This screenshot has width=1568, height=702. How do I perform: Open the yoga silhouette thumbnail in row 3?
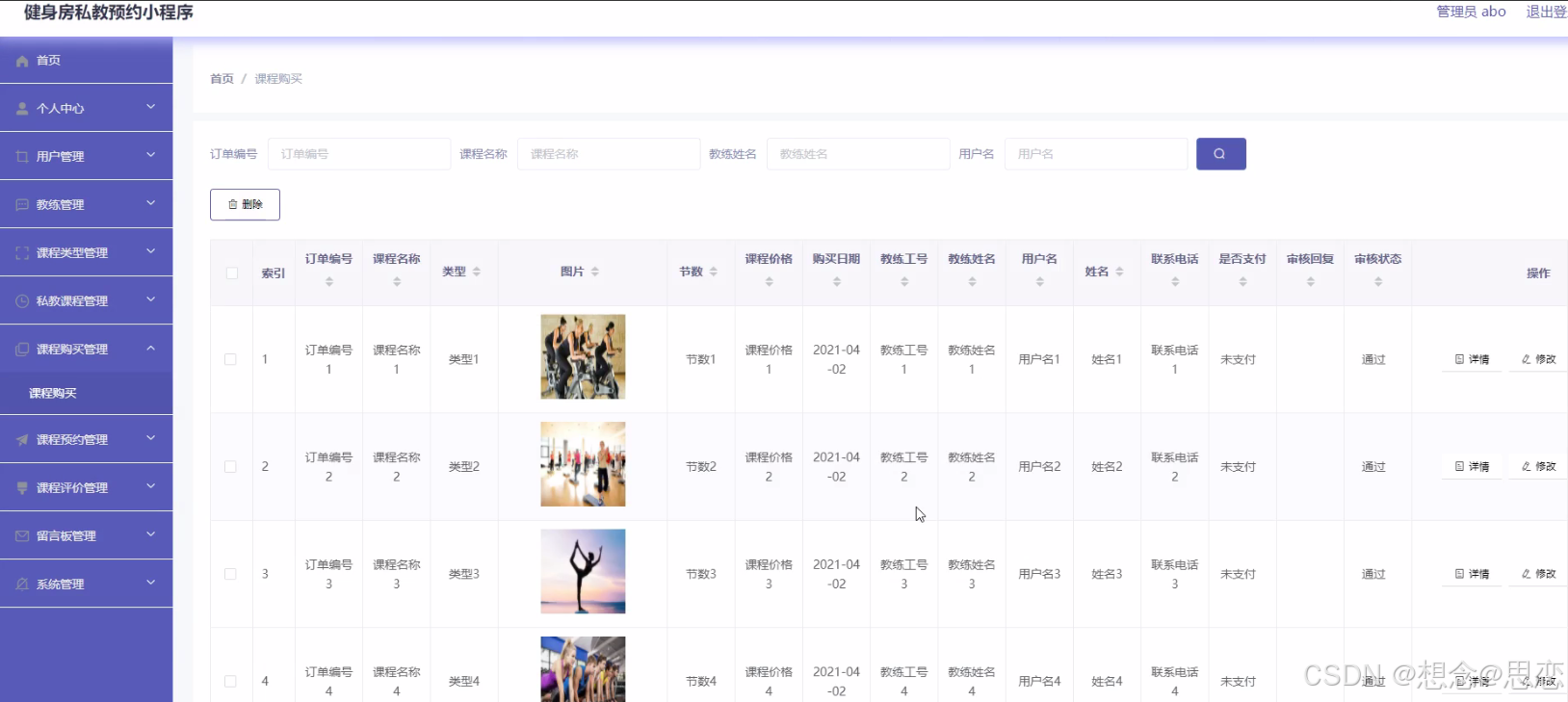pyautogui.click(x=583, y=572)
